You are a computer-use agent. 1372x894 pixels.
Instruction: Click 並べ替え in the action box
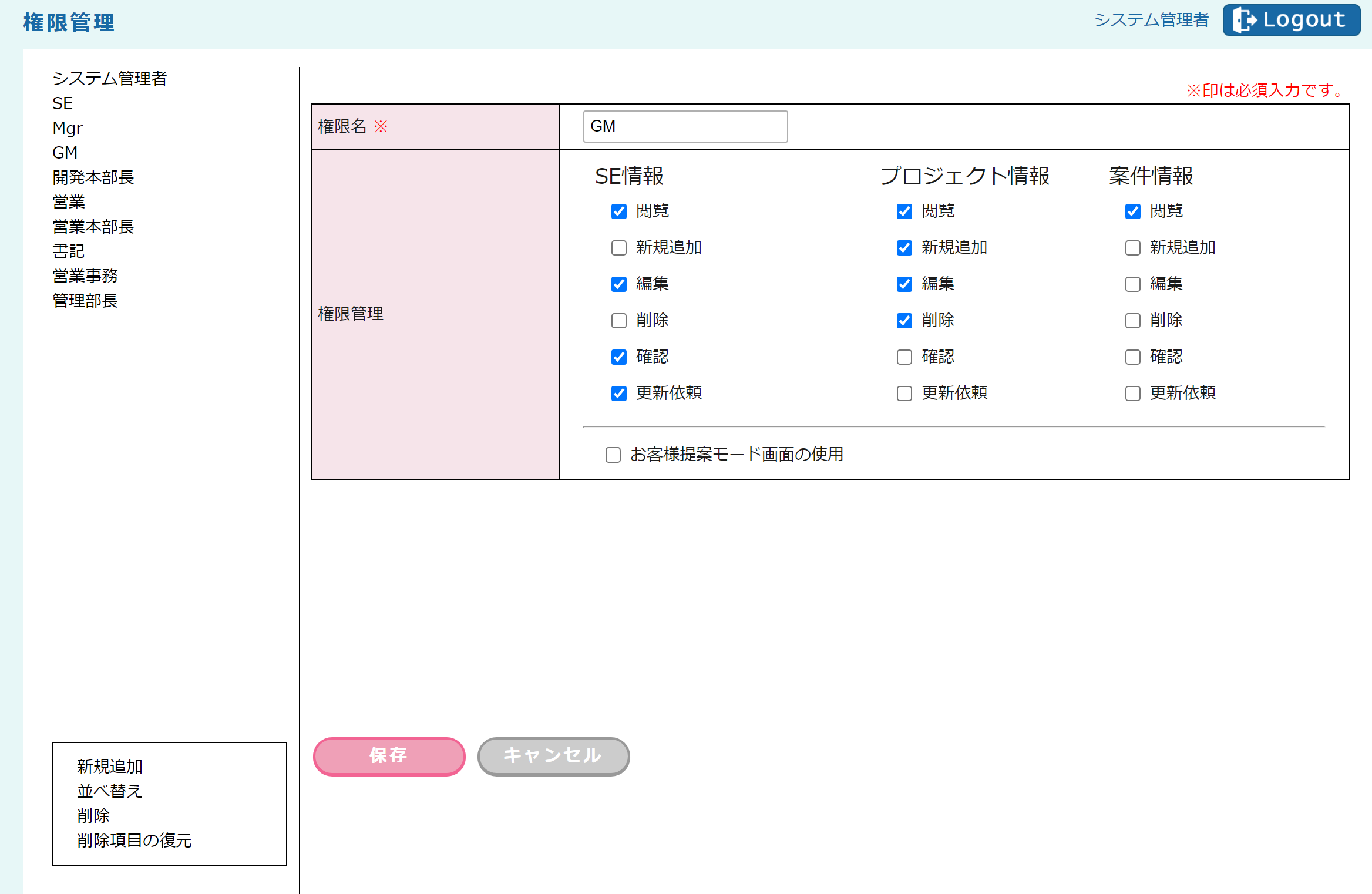[109, 791]
